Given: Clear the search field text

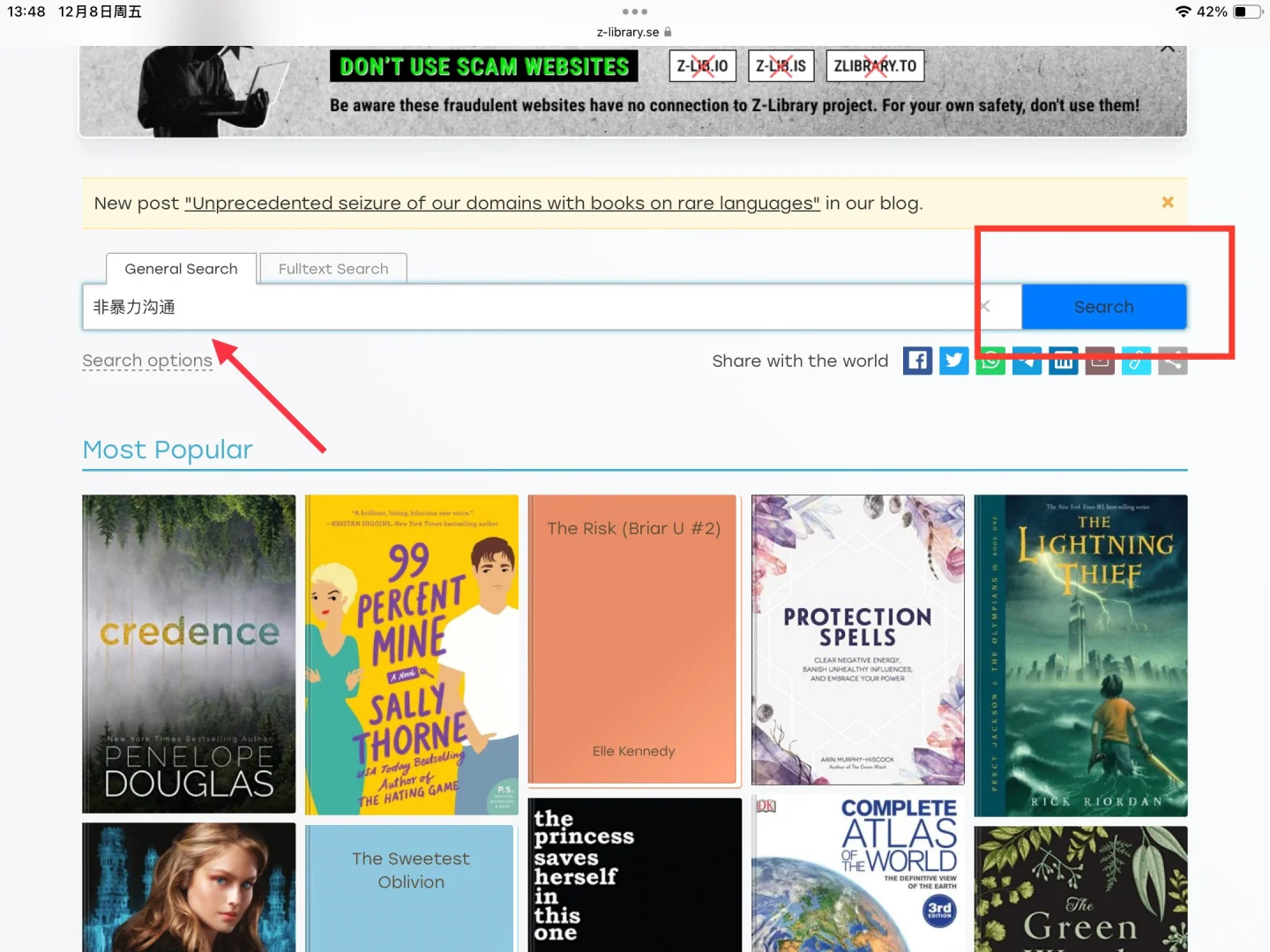Looking at the screenshot, I should [985, 307].
